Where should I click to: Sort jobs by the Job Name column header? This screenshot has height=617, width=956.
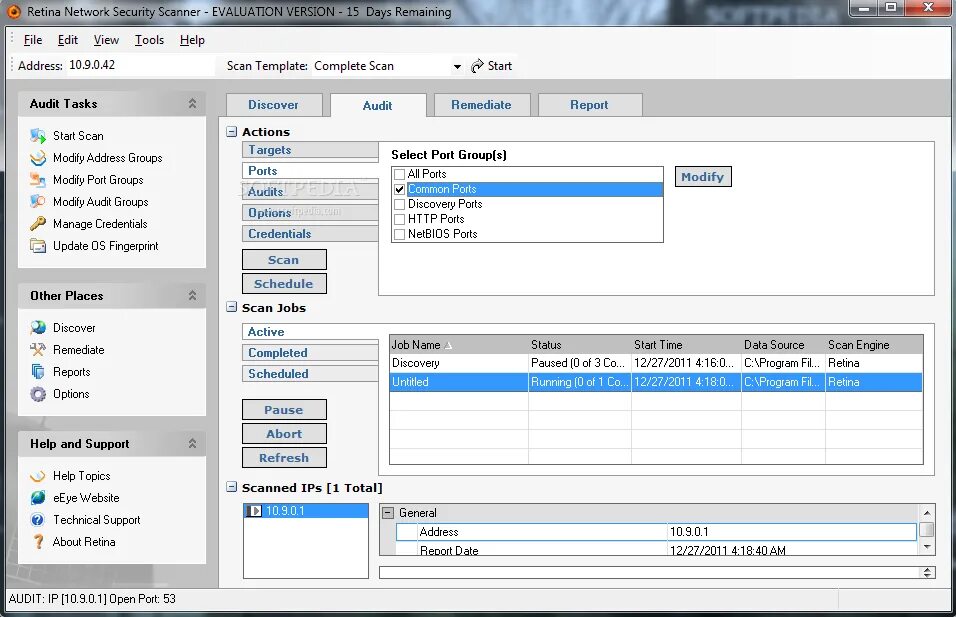459,344
